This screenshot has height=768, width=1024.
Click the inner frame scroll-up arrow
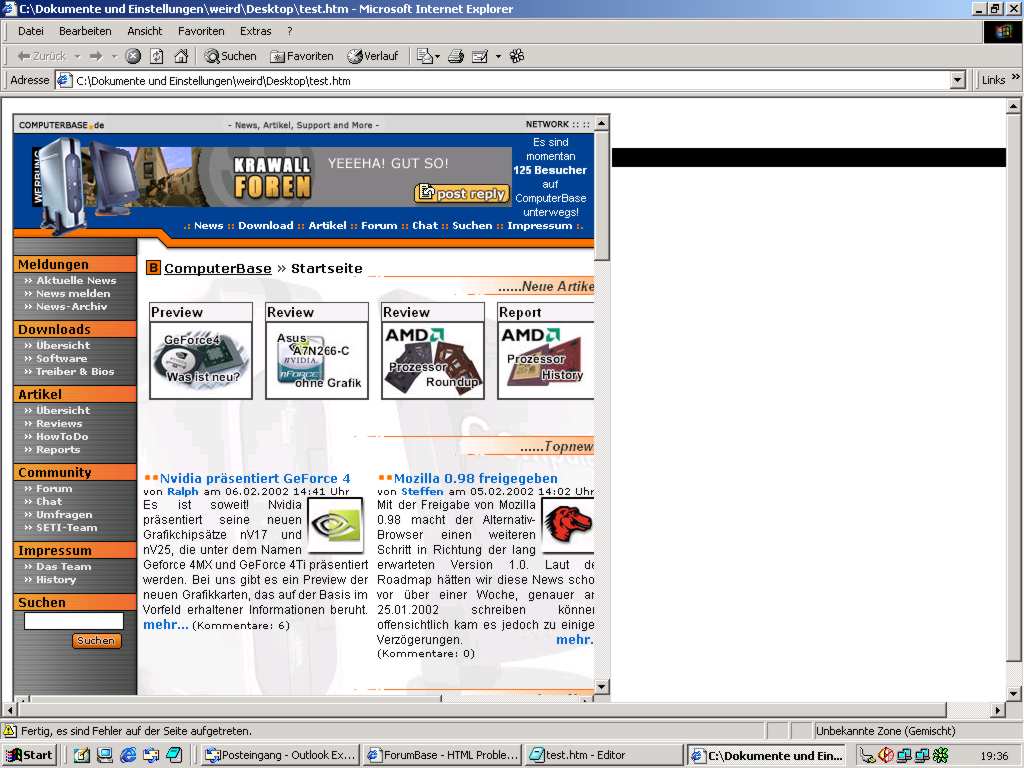click(602, 123)
